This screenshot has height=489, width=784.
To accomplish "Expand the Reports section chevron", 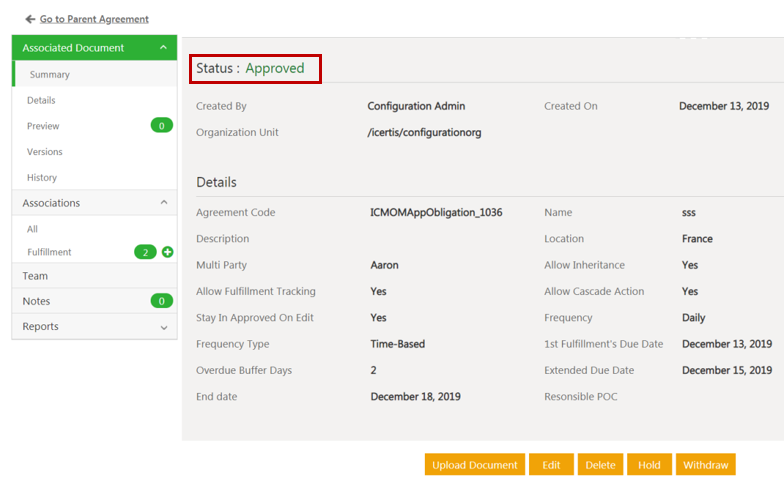I will [163, 327].
